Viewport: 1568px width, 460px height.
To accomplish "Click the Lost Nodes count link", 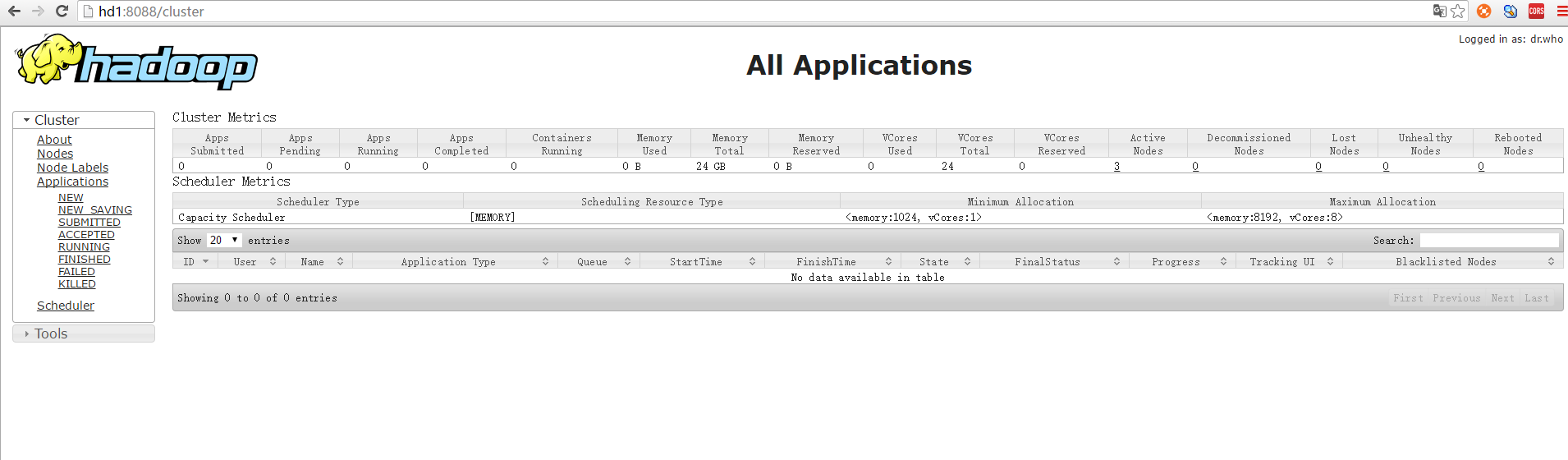I will point(1318,166).
